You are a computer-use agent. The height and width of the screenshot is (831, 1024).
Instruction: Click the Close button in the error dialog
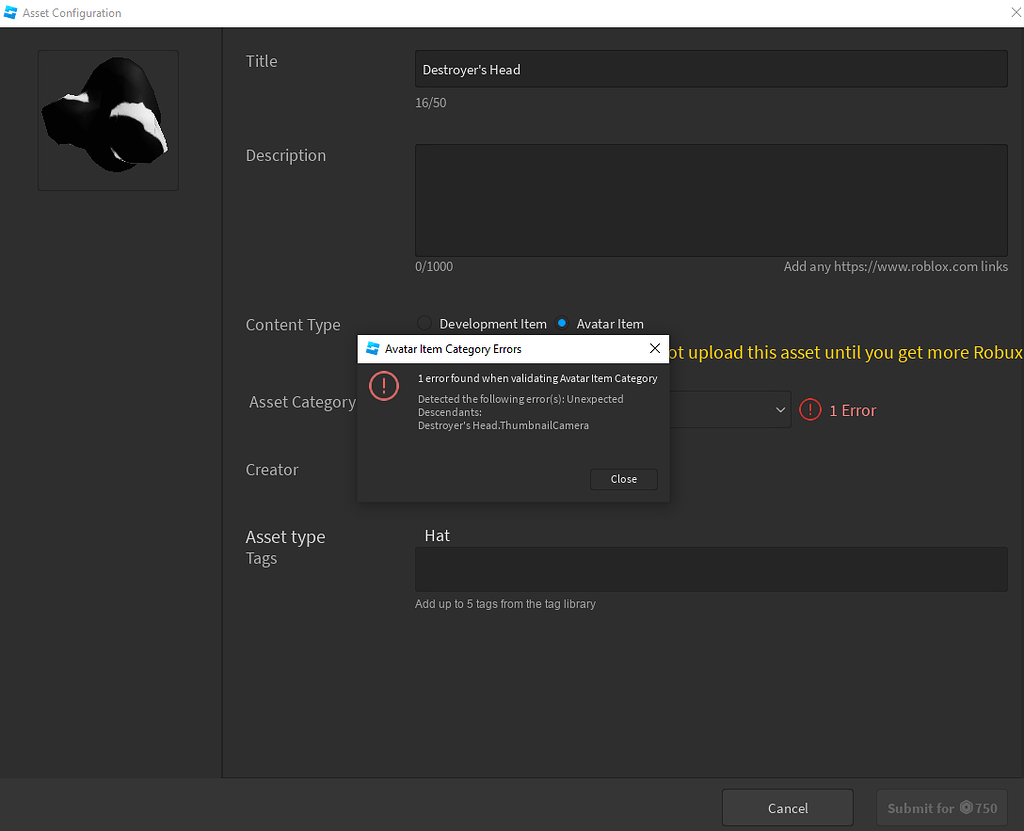pos(623,479)
